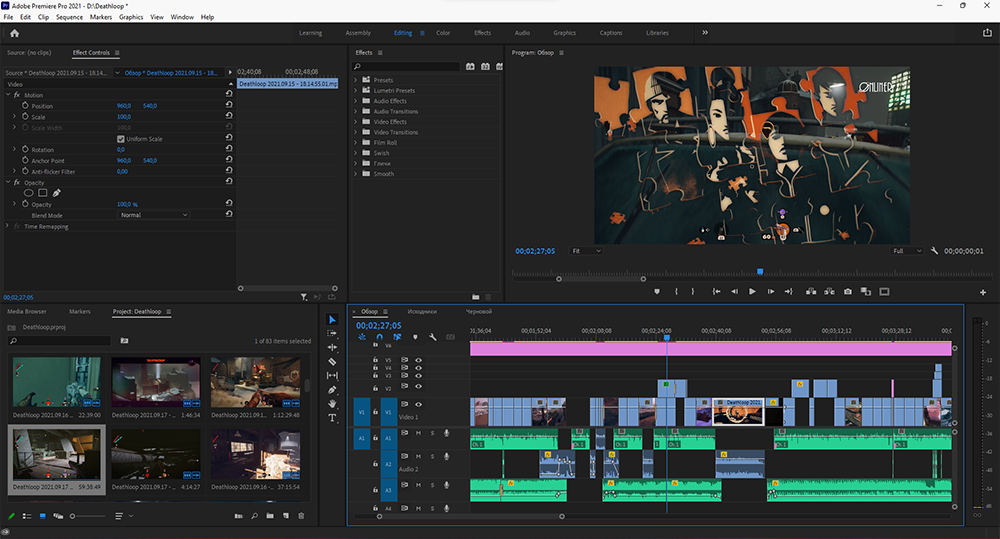Select the Razor tool in the toolbar
1000x539 pixels.
coord(333,361)
